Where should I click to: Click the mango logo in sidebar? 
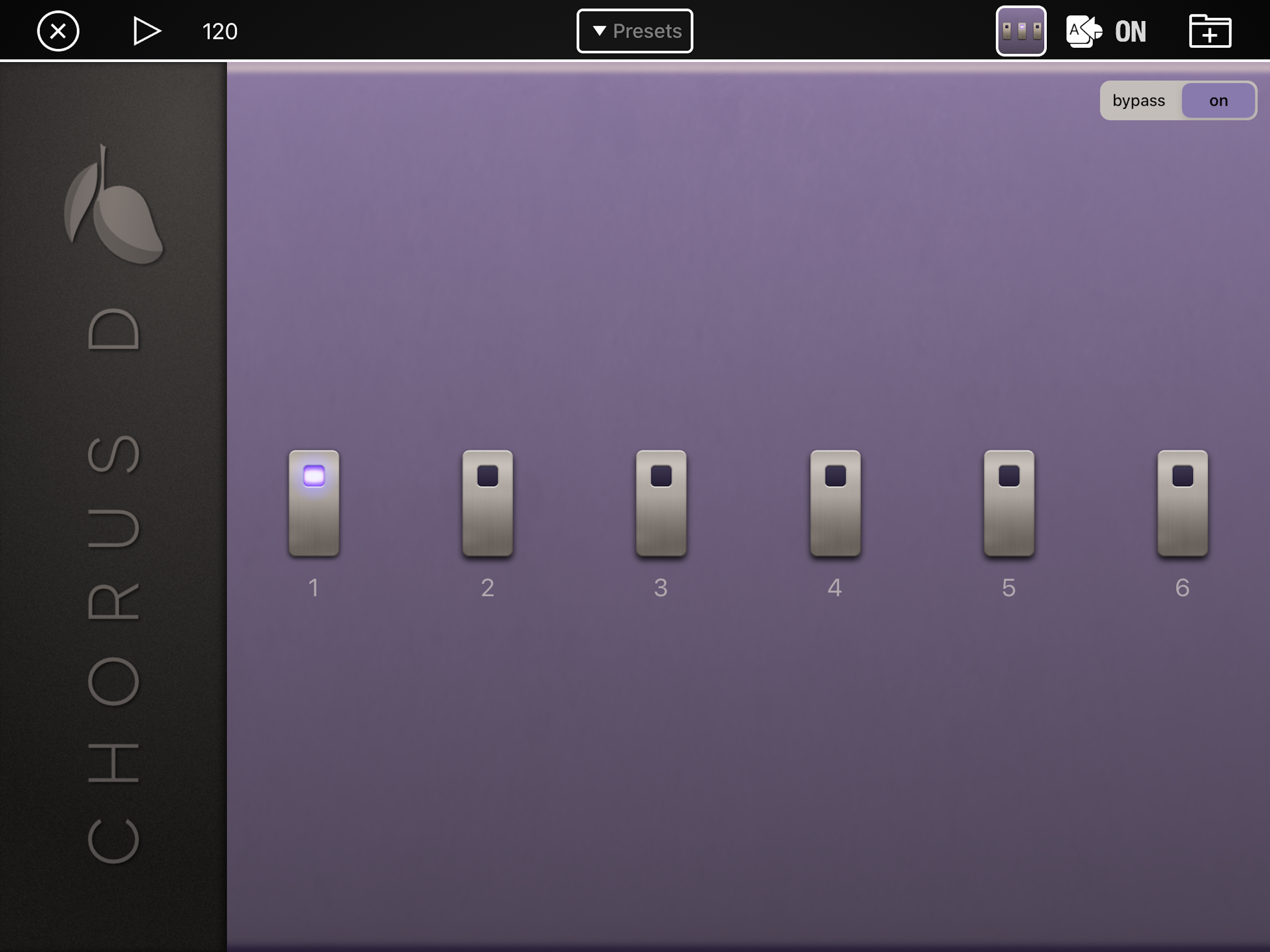click(113, 204)
